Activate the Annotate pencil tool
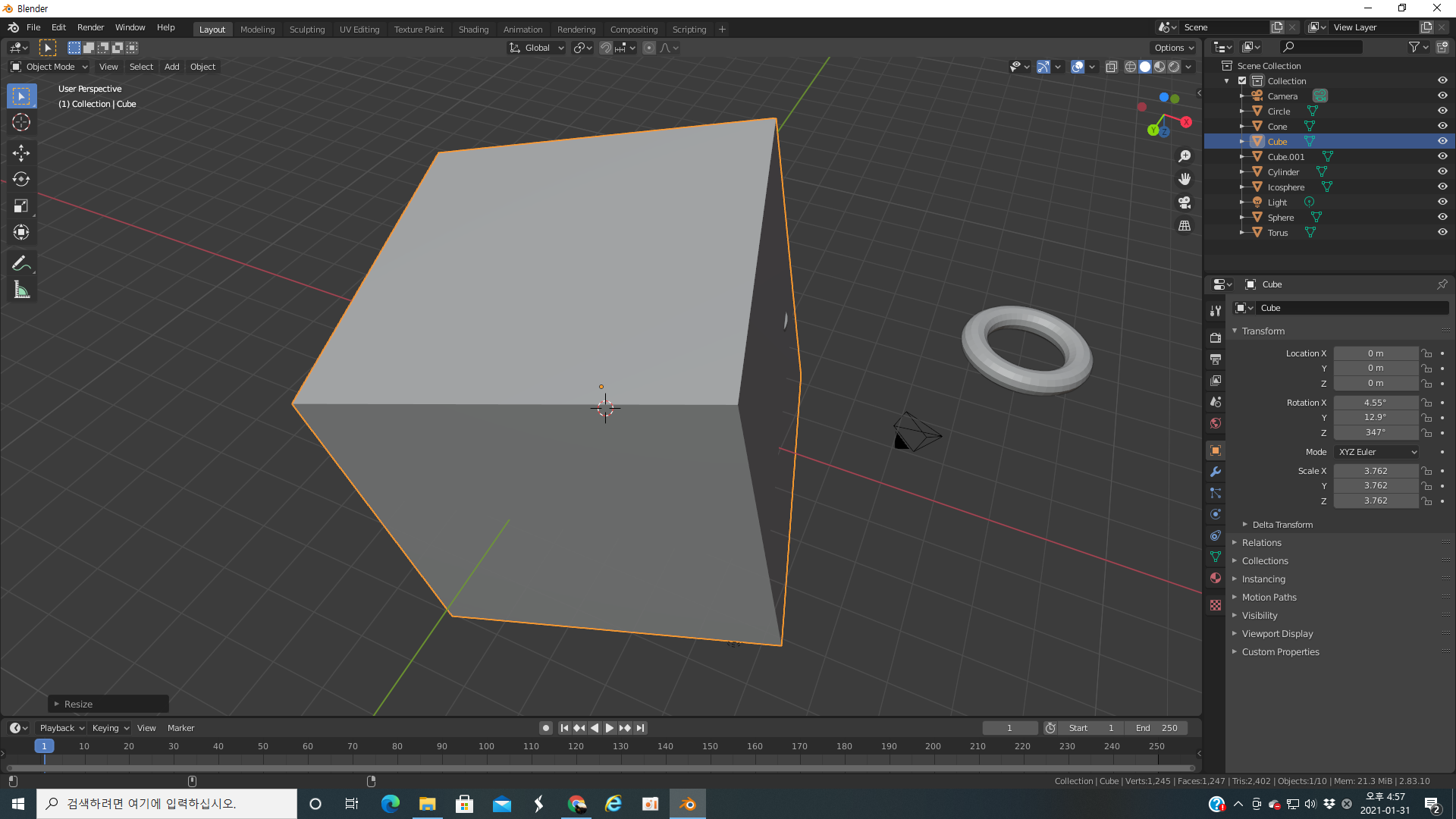Screen dimensions: 1456x819 (21, 263)
